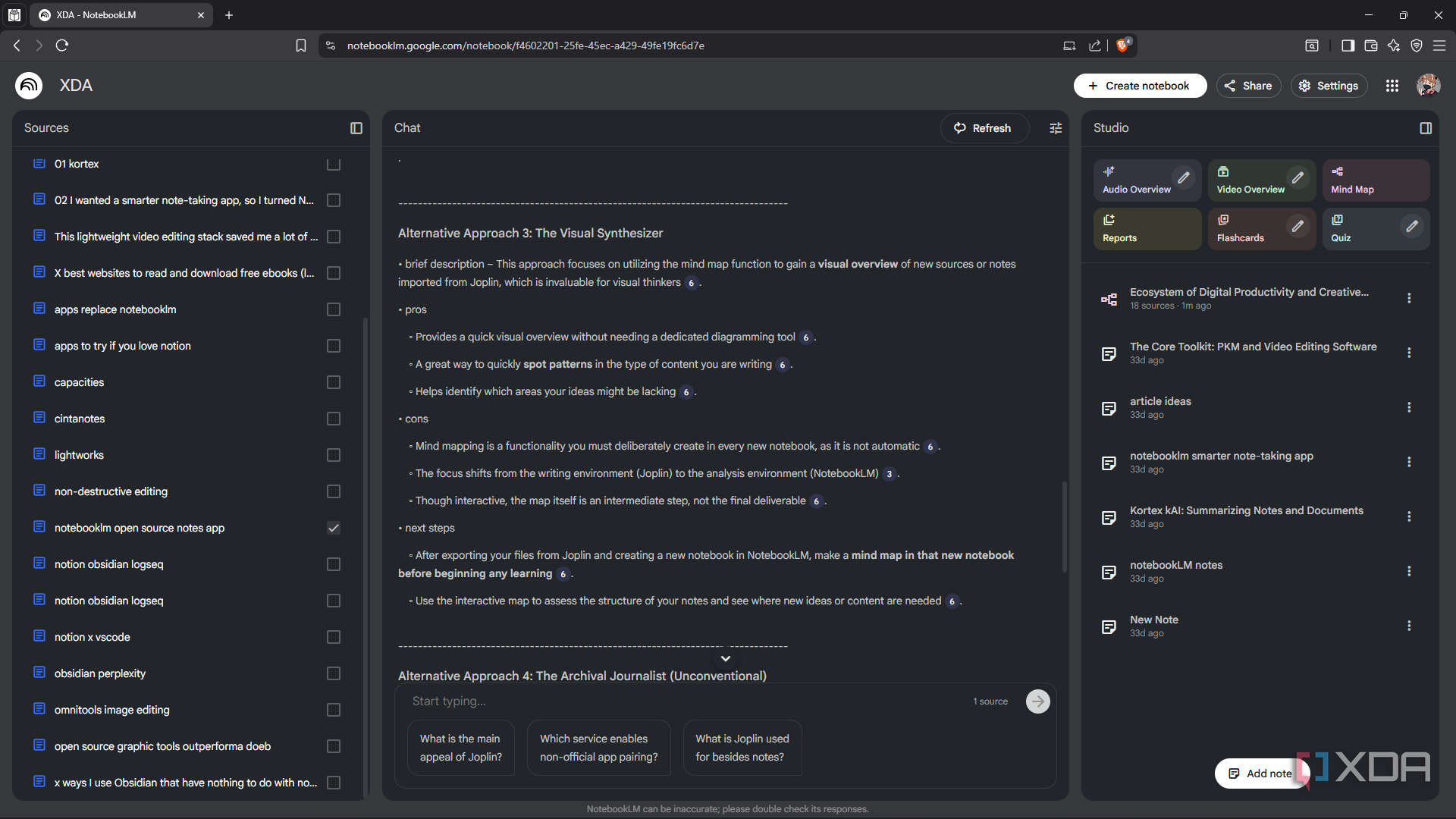
Task: Open Reports studio tile
Action: 1147,228
